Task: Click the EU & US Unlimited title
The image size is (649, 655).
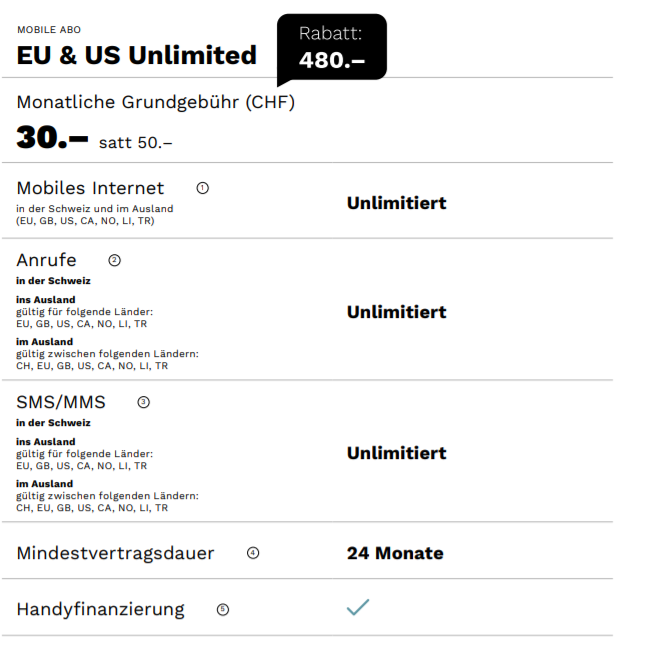Action: (136, 55)
